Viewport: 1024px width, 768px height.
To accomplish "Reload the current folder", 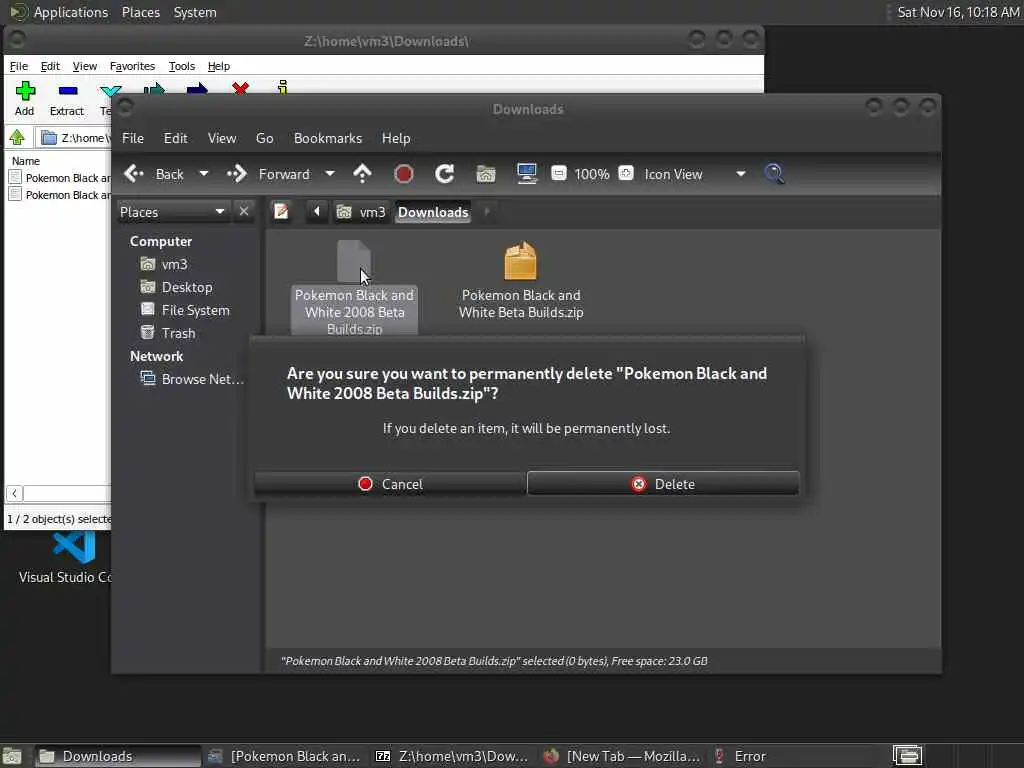I will pos(445,174).
